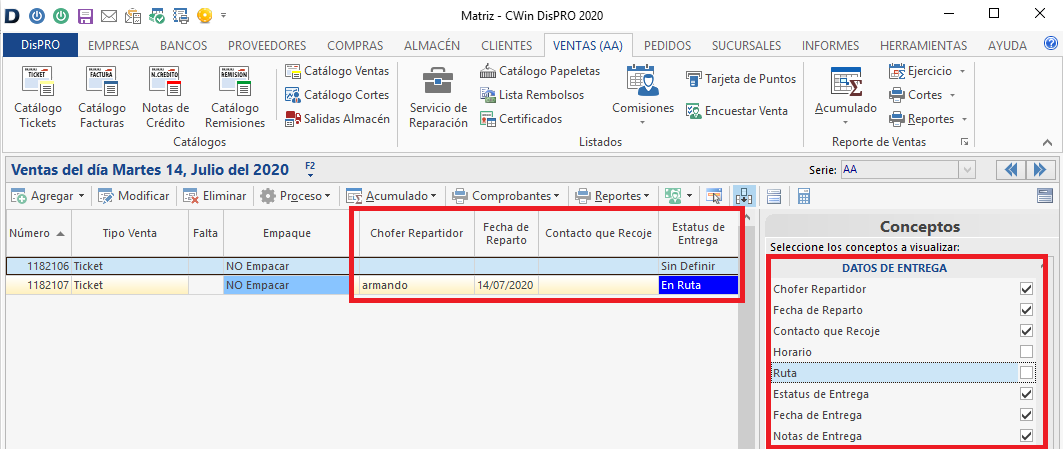Image resolution: width=1063 pixels, height=449 pixels.
Task: Expand grid Acumulado dropdown
Action: (x=433, y=196)
